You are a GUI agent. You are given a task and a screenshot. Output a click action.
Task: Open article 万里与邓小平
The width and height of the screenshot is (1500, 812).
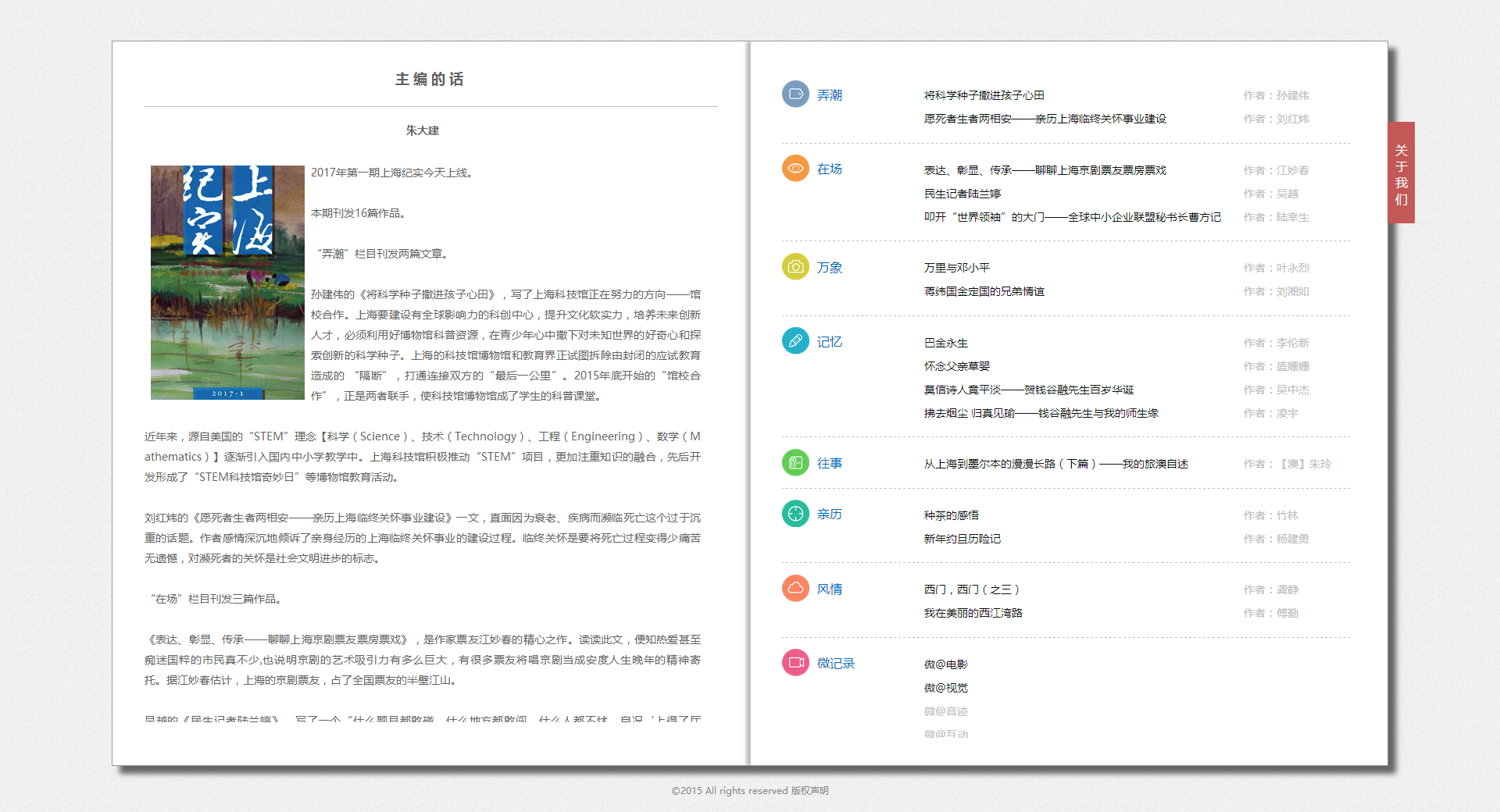coord(957,268)
